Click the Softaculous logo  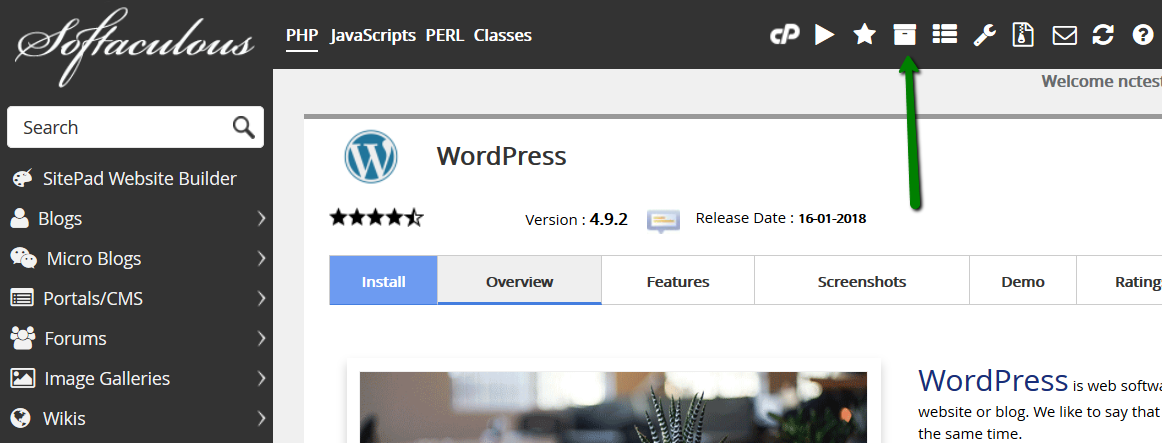point(135,45)
